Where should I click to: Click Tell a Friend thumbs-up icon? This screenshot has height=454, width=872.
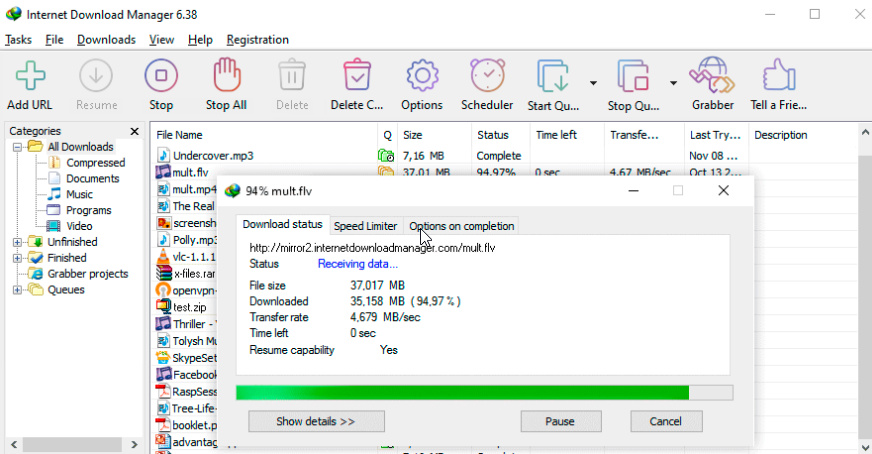point(779,75)
